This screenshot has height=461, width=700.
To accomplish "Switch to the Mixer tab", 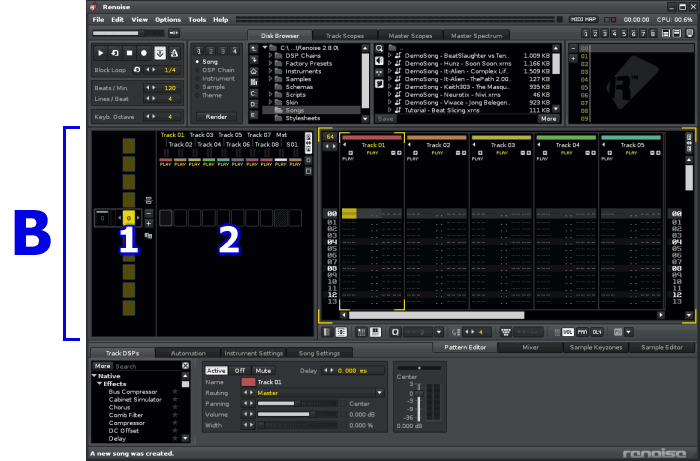I will point(530,347).
